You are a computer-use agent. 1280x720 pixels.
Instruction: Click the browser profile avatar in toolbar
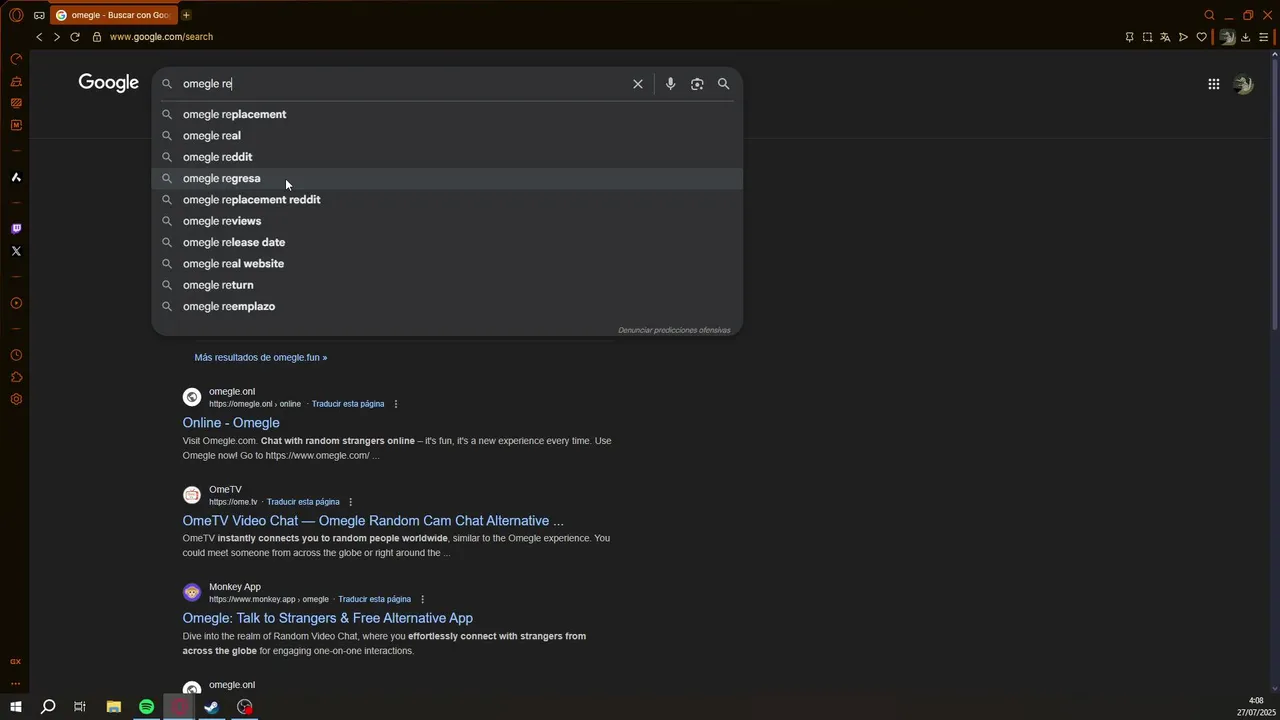pos(1227,37)
